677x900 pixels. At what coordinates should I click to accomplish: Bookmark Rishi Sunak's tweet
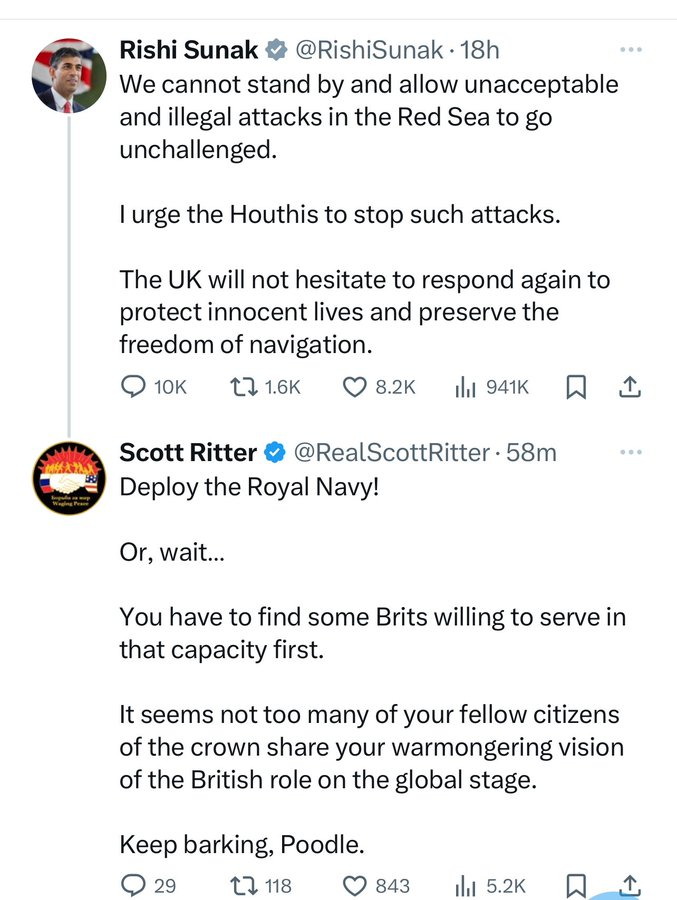pyautogui.click(x=576, y=387)
